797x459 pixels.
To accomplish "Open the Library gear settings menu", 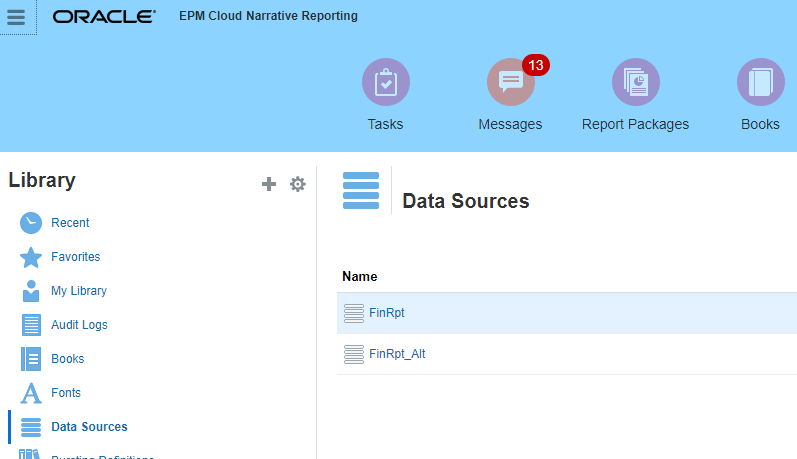I will [x=297, y=184].
